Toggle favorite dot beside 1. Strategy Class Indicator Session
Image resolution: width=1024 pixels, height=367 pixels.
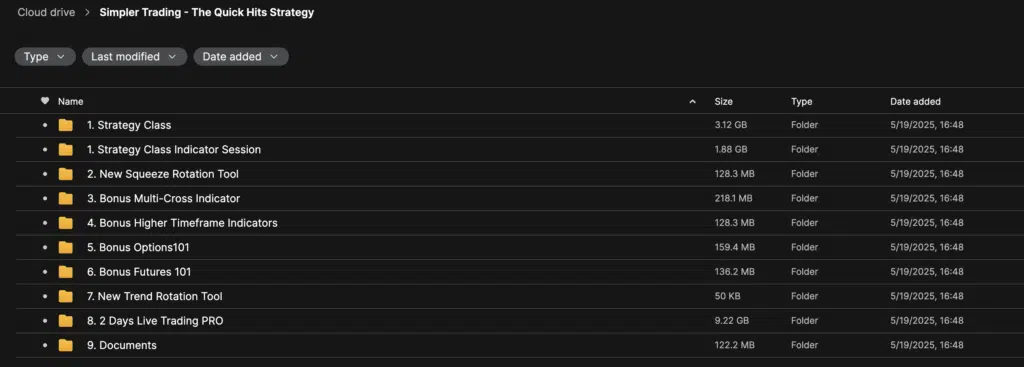pos(45,150)
